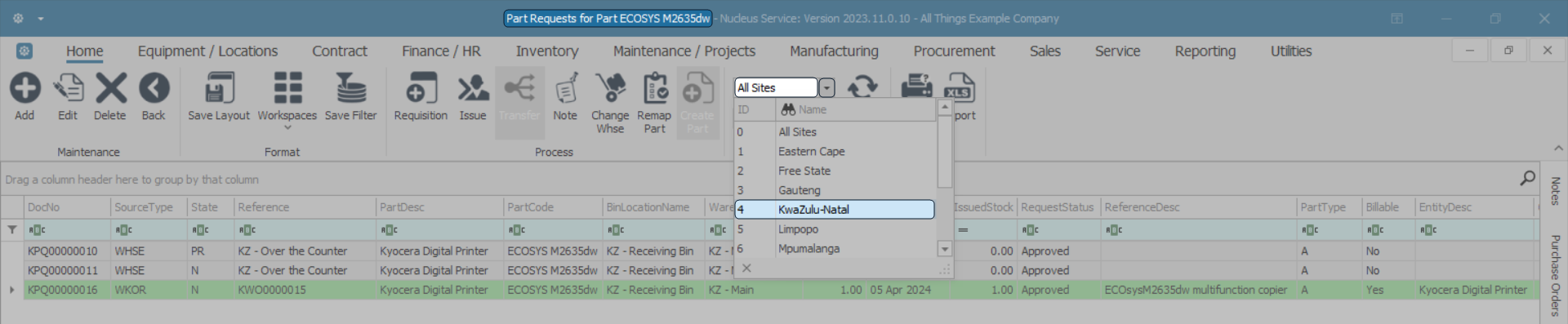Viewport: 1568px width, 324px height.
Task: Open the Manufacturing tab
Action: (x=834, y=51)
